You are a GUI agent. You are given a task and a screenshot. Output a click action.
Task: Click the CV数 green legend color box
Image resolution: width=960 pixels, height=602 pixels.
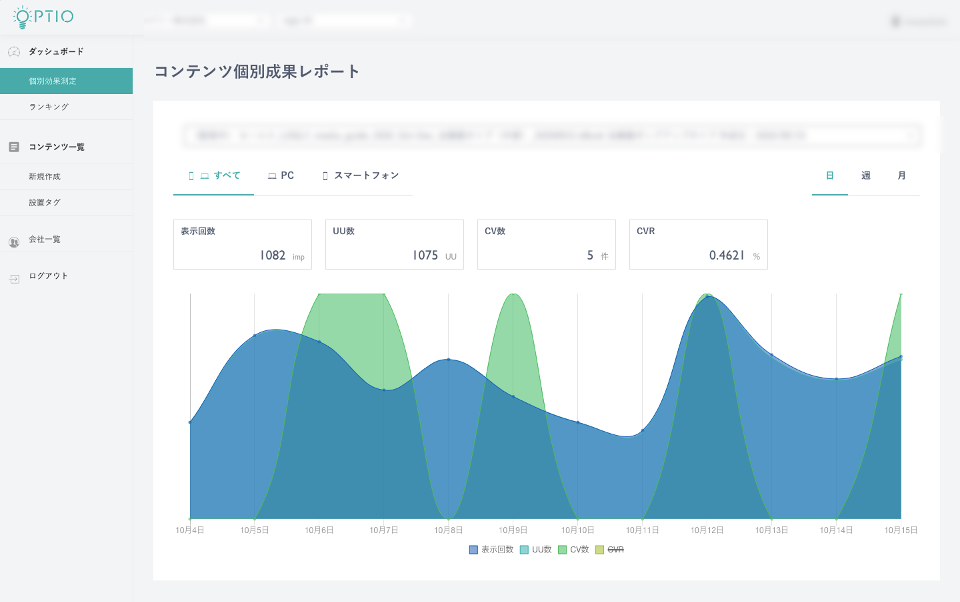562,550
